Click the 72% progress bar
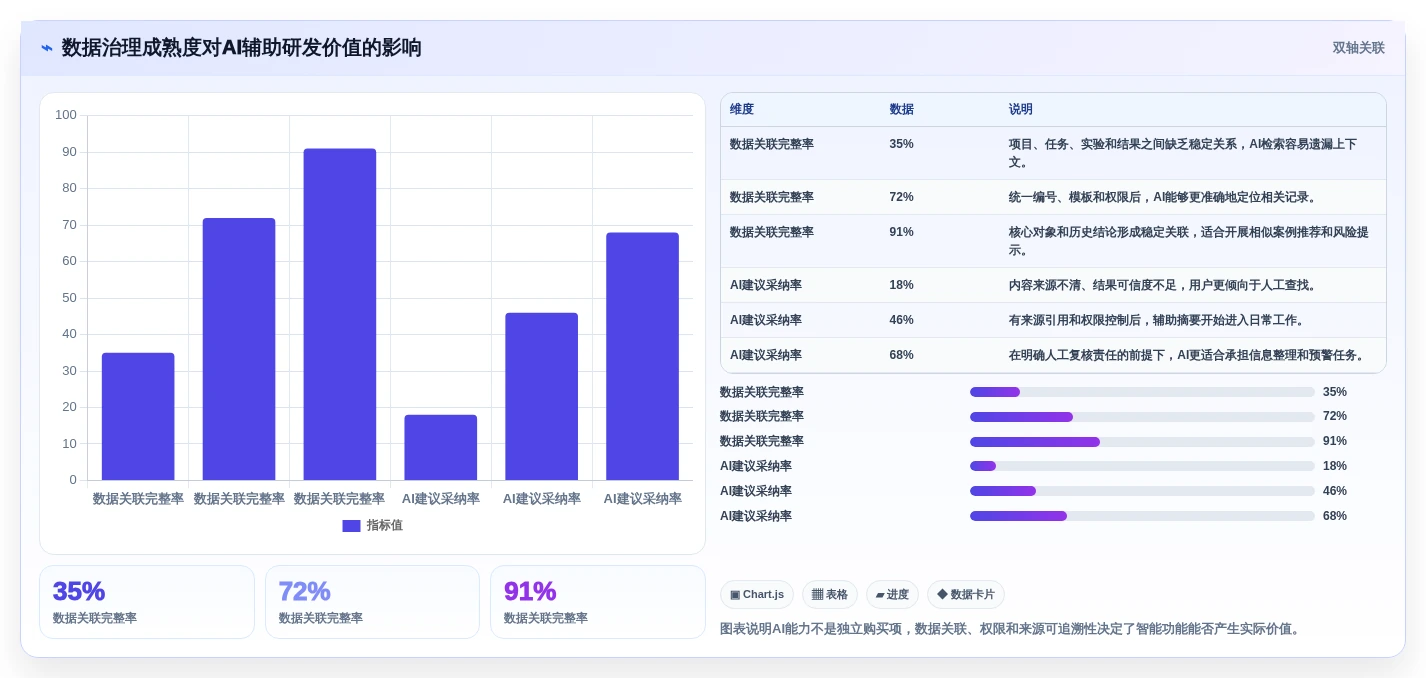The height and width of the screenshot is (678, 1426). tap(1142, 417)
